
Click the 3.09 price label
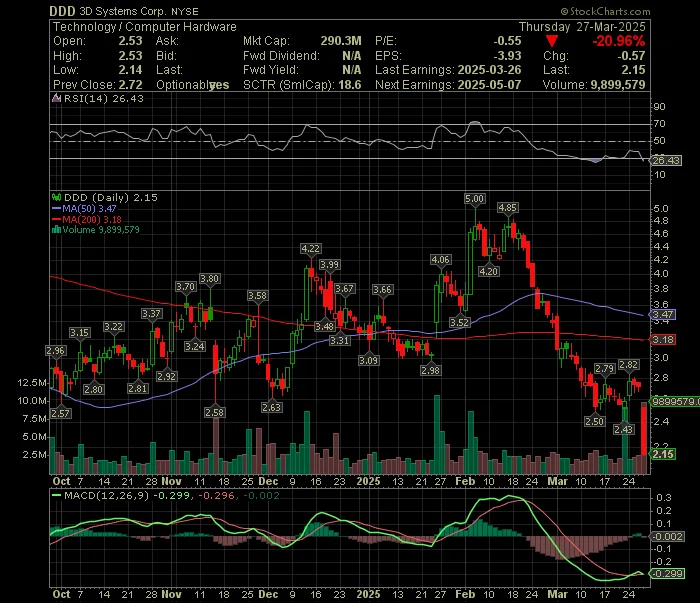pos(369,360)
